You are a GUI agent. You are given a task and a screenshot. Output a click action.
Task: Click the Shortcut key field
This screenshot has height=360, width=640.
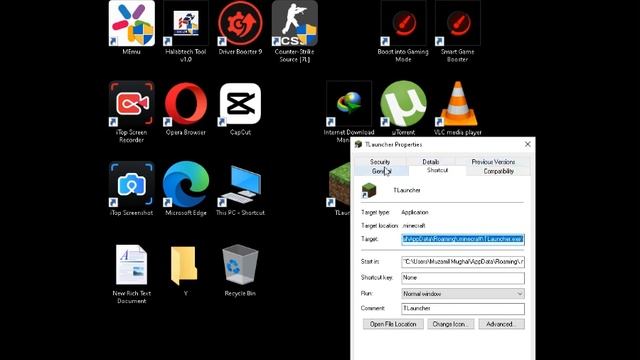(x=463, y=278)
